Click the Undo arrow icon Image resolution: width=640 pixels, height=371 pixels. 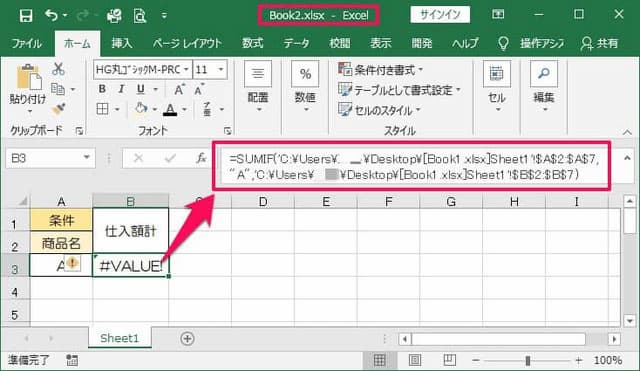click(51, 16)
